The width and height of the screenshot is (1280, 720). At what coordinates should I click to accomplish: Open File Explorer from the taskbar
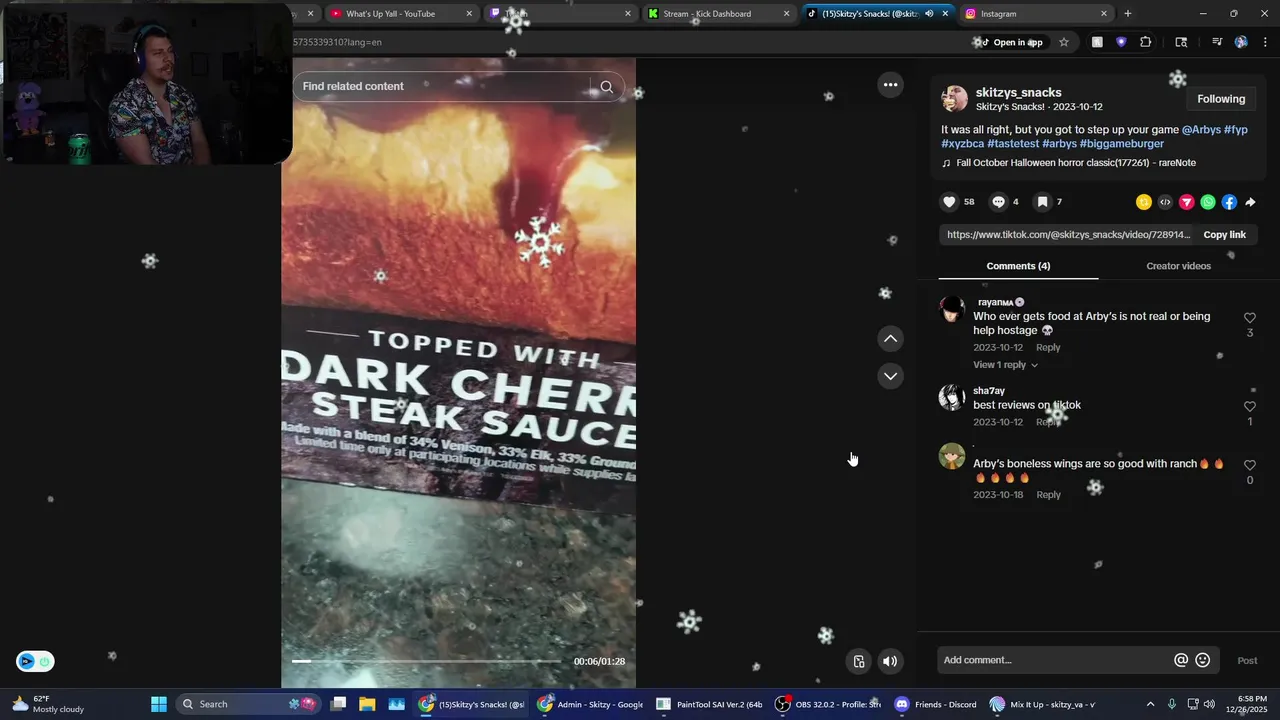(x=367, y=704)
